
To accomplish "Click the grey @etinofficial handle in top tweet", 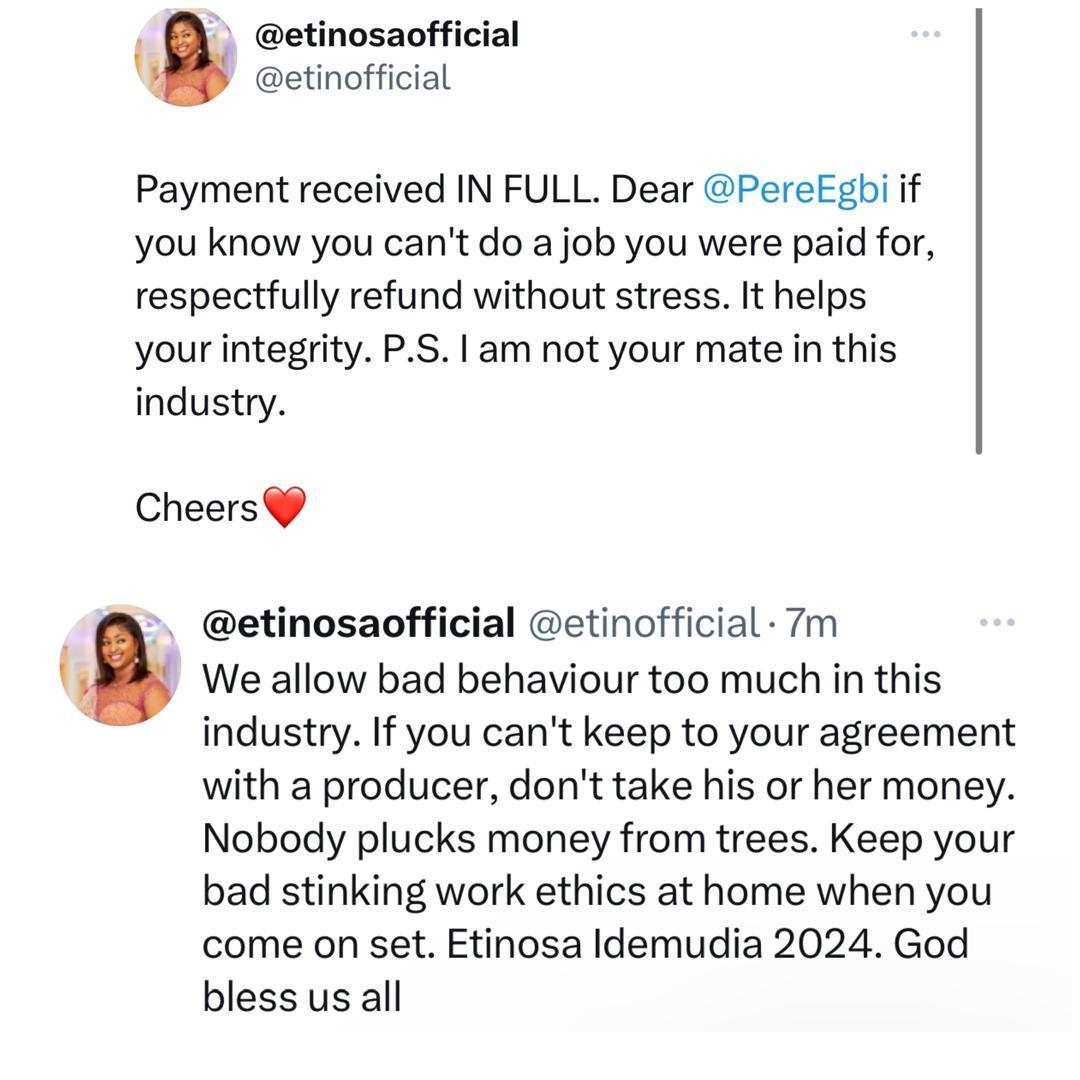I will pos(353,78).
